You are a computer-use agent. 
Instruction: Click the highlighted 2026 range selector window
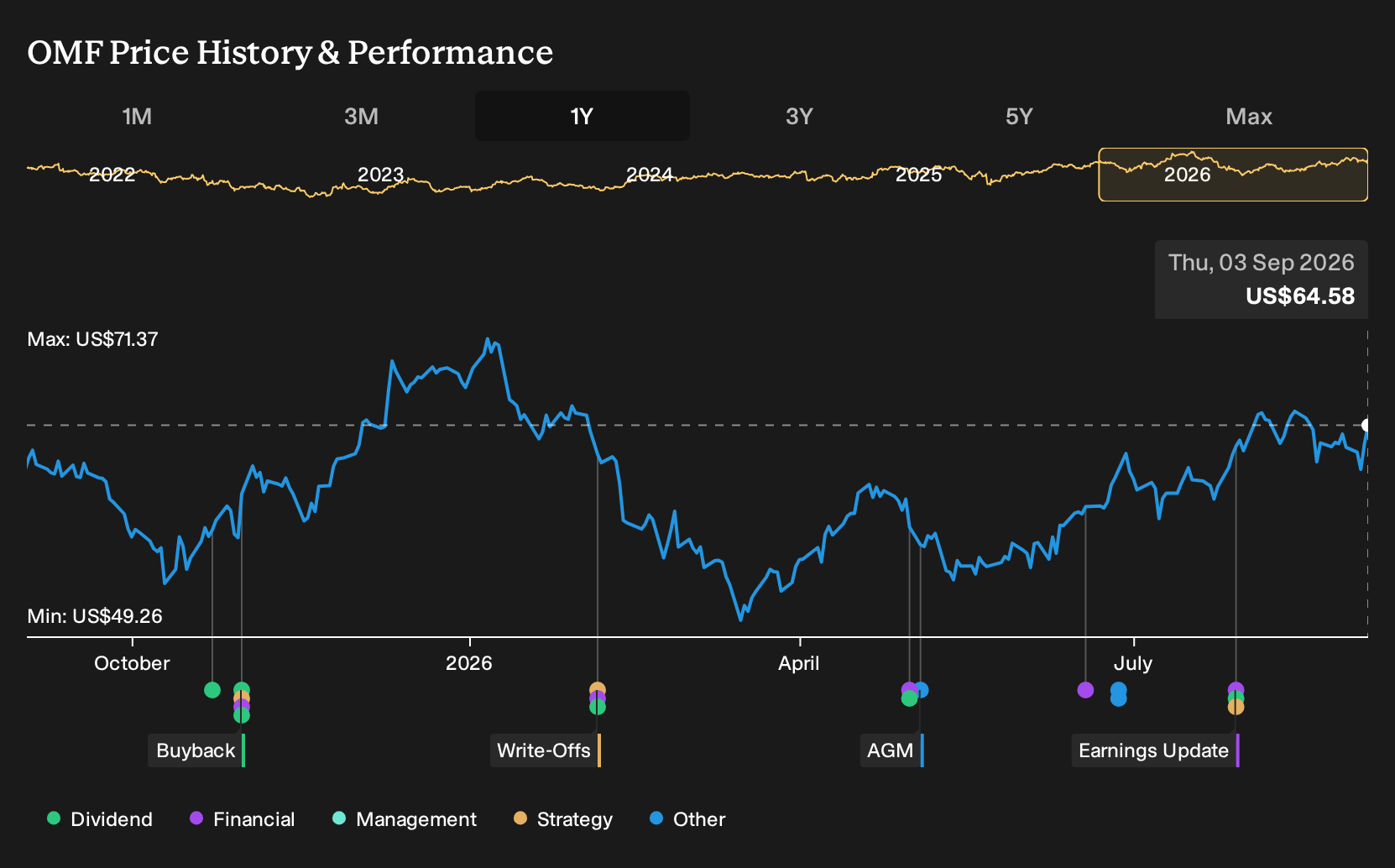[1233, 175]
